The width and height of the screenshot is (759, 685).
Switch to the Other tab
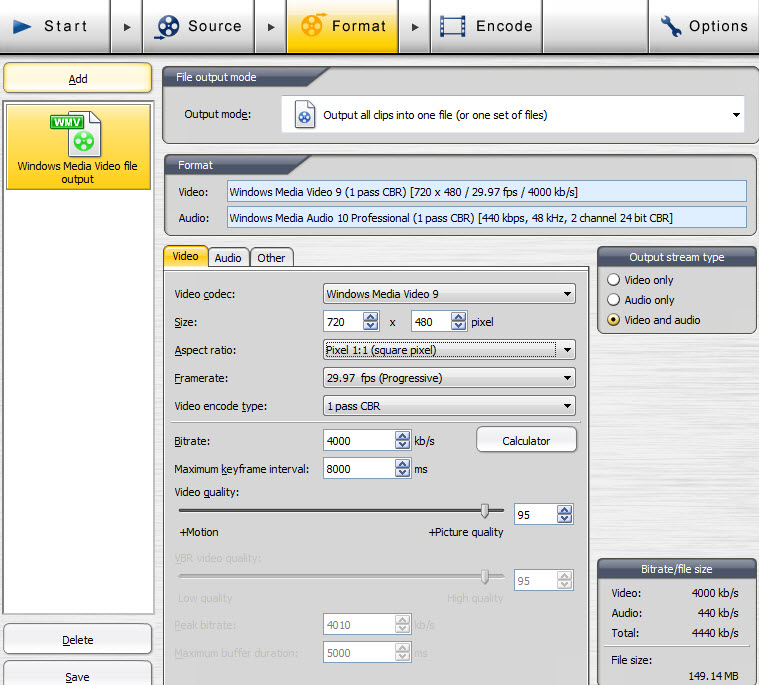point(271,258)
